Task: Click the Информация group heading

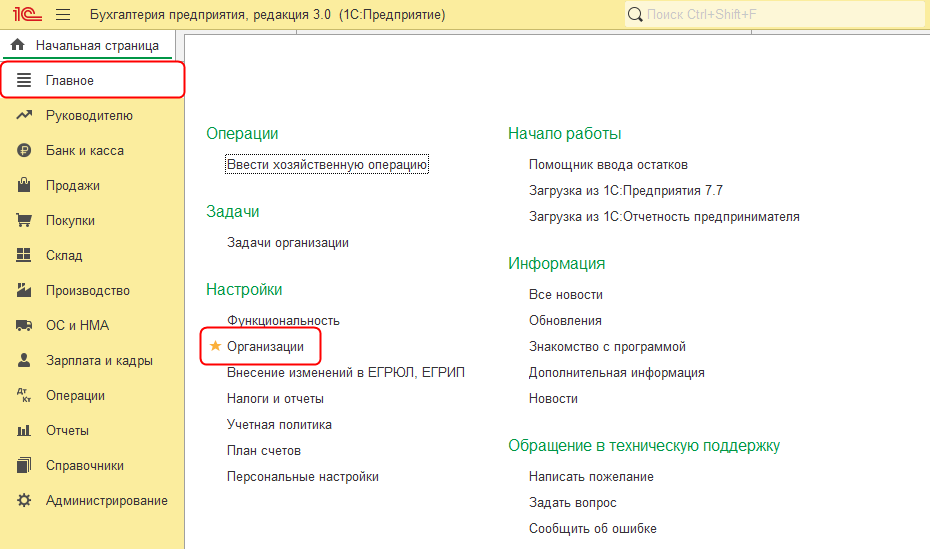Action: click(x=556, y=263)
